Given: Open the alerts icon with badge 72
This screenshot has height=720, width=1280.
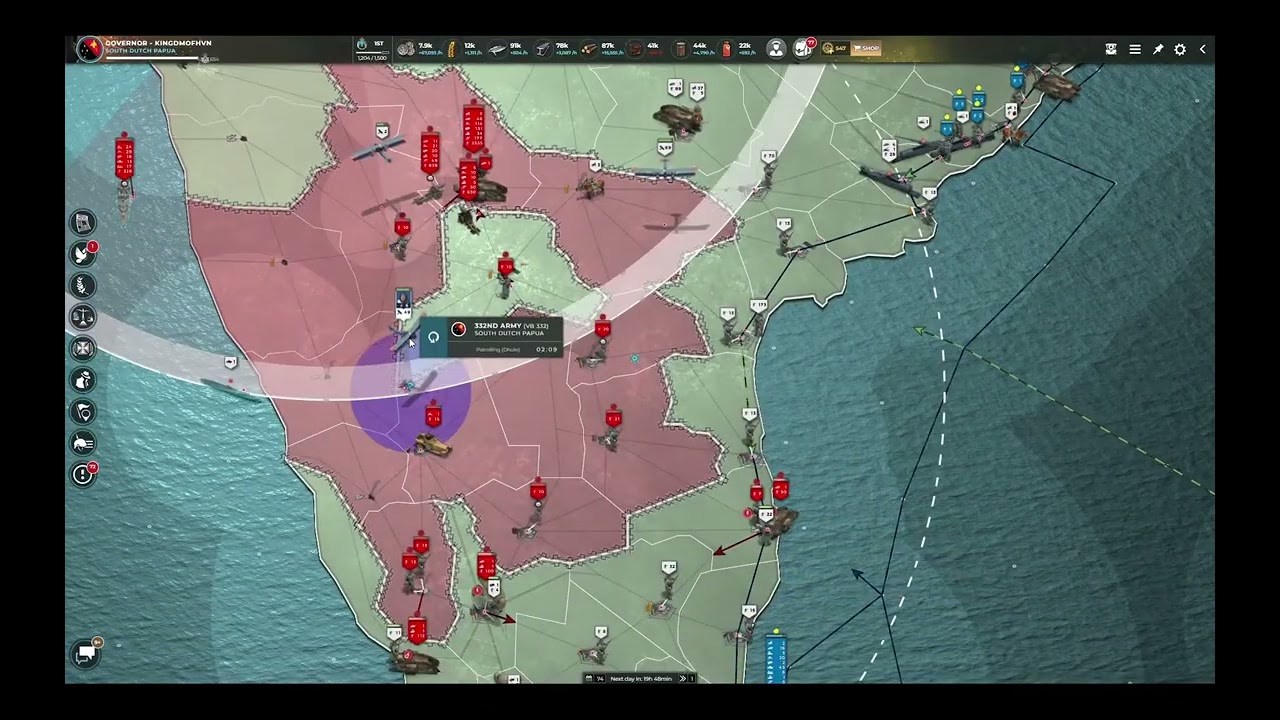Looking at the screenshot, I should tap(83, 474).
